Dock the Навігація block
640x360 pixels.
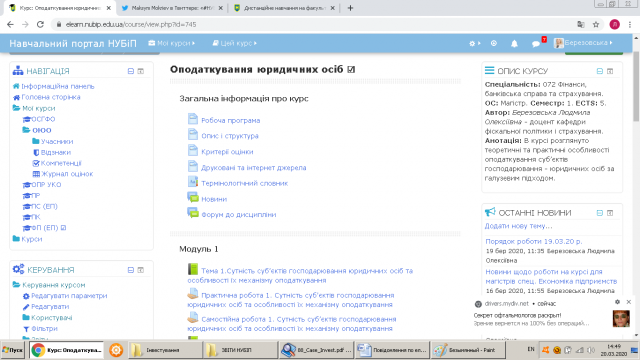[x=141, y=71]
